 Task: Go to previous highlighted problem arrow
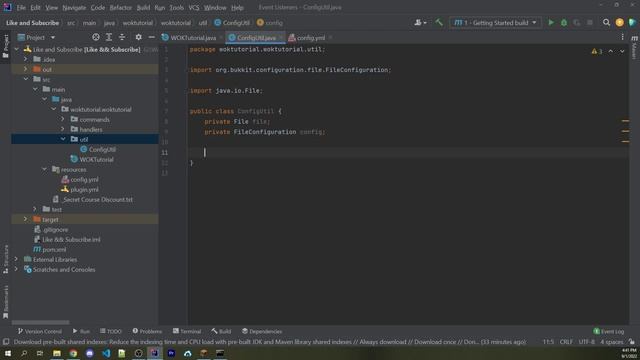(611, 51)
